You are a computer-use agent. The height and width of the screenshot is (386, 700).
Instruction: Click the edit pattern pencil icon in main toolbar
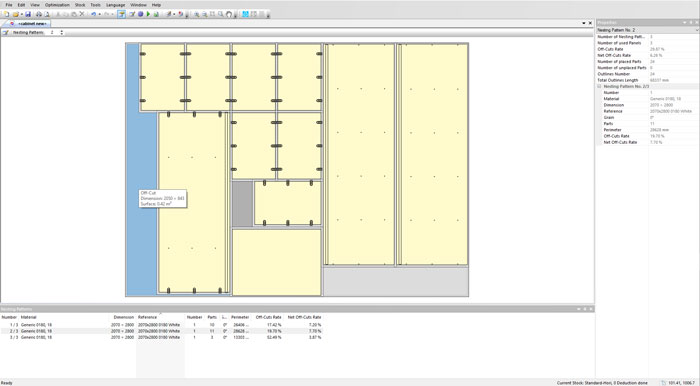tap(132, 14)
